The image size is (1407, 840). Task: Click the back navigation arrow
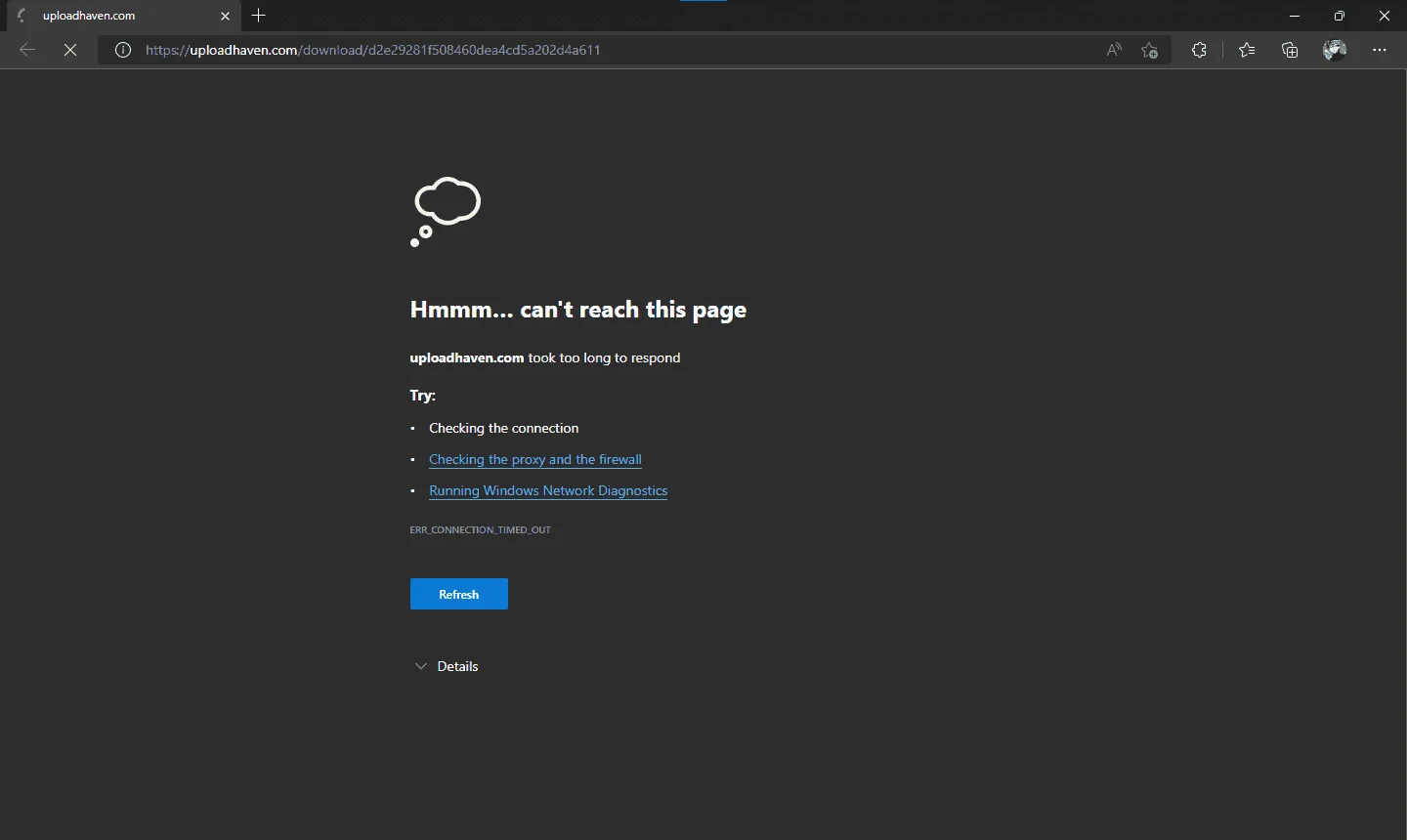(27, 50)
